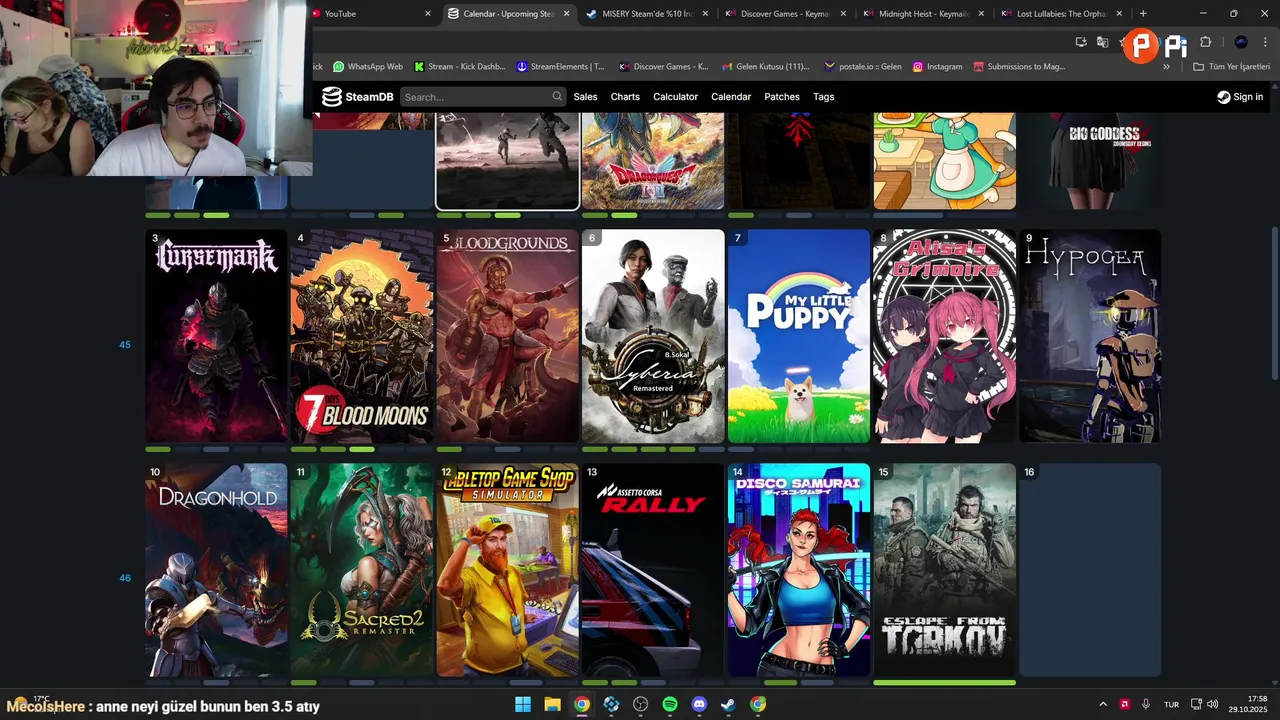The height and width of the screenshot is (720, 1280).
Task: Open the StreamElements bookmark
Action: click(x=560, y=67)
